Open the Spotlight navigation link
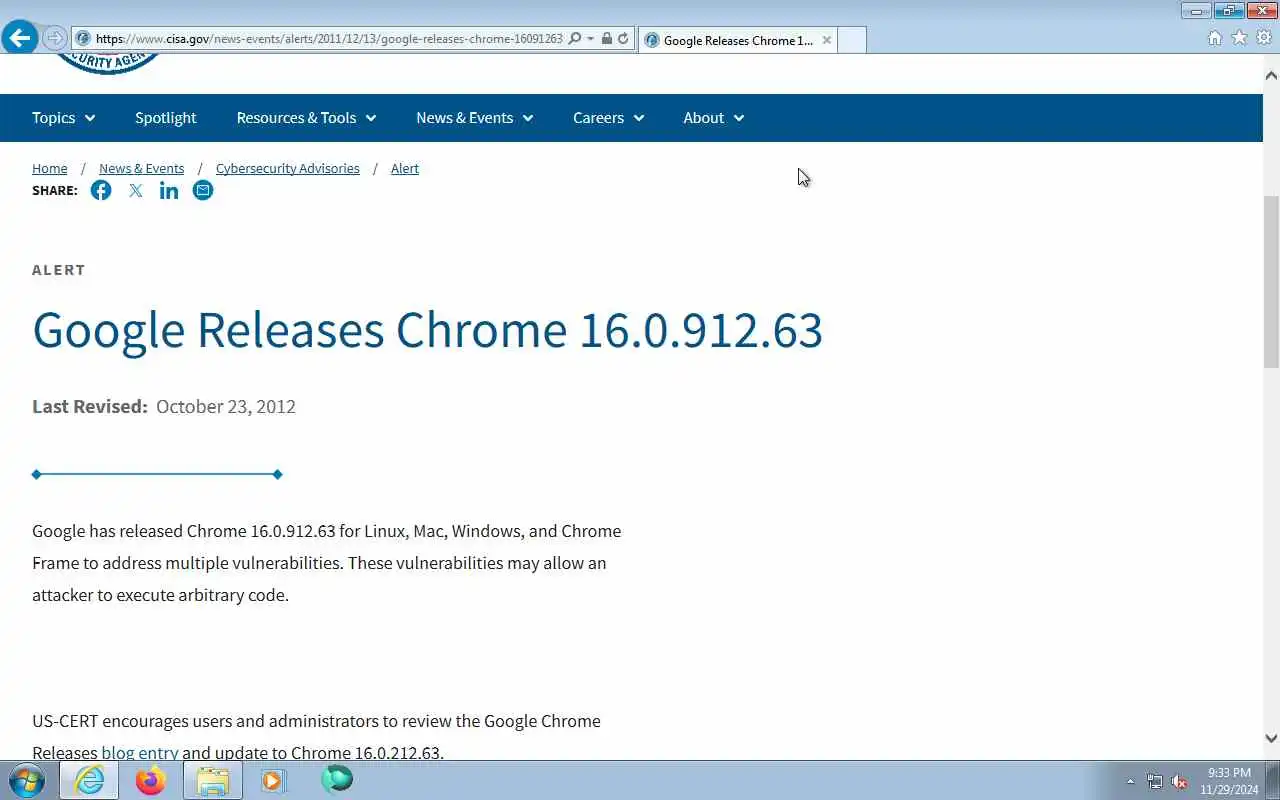This screenshot has width=1280, height=800. tap(166, 118)
